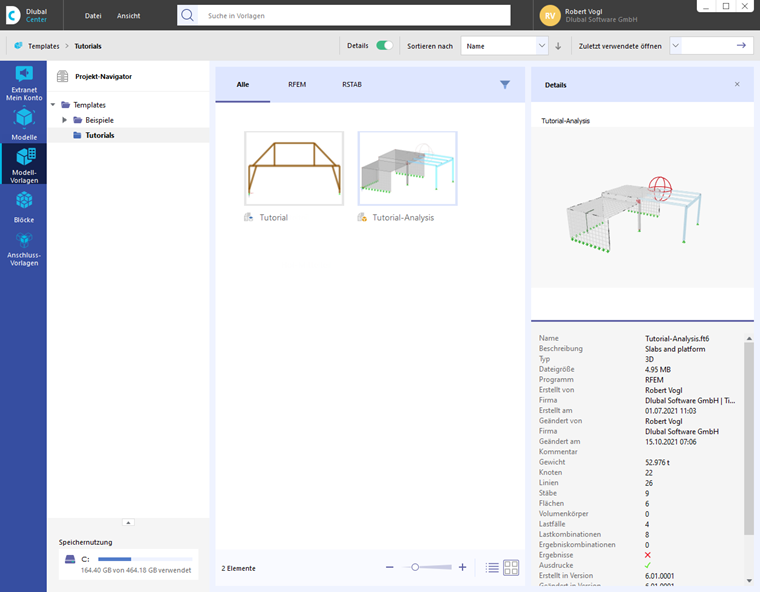The height and width of the screenshot is (592, 760).
Task: Click Tutorials in breadcrumb
Action: click(88, 46)
